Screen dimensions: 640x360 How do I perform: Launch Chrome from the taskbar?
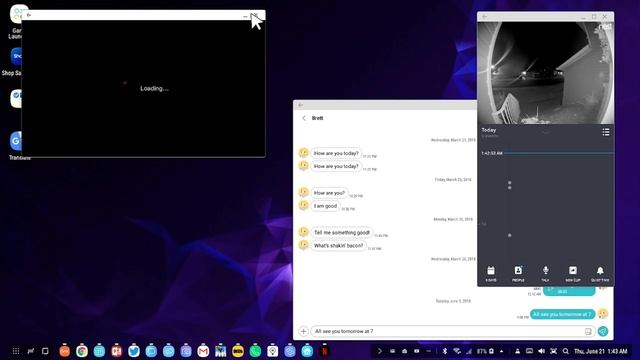(x=82, y=351)
